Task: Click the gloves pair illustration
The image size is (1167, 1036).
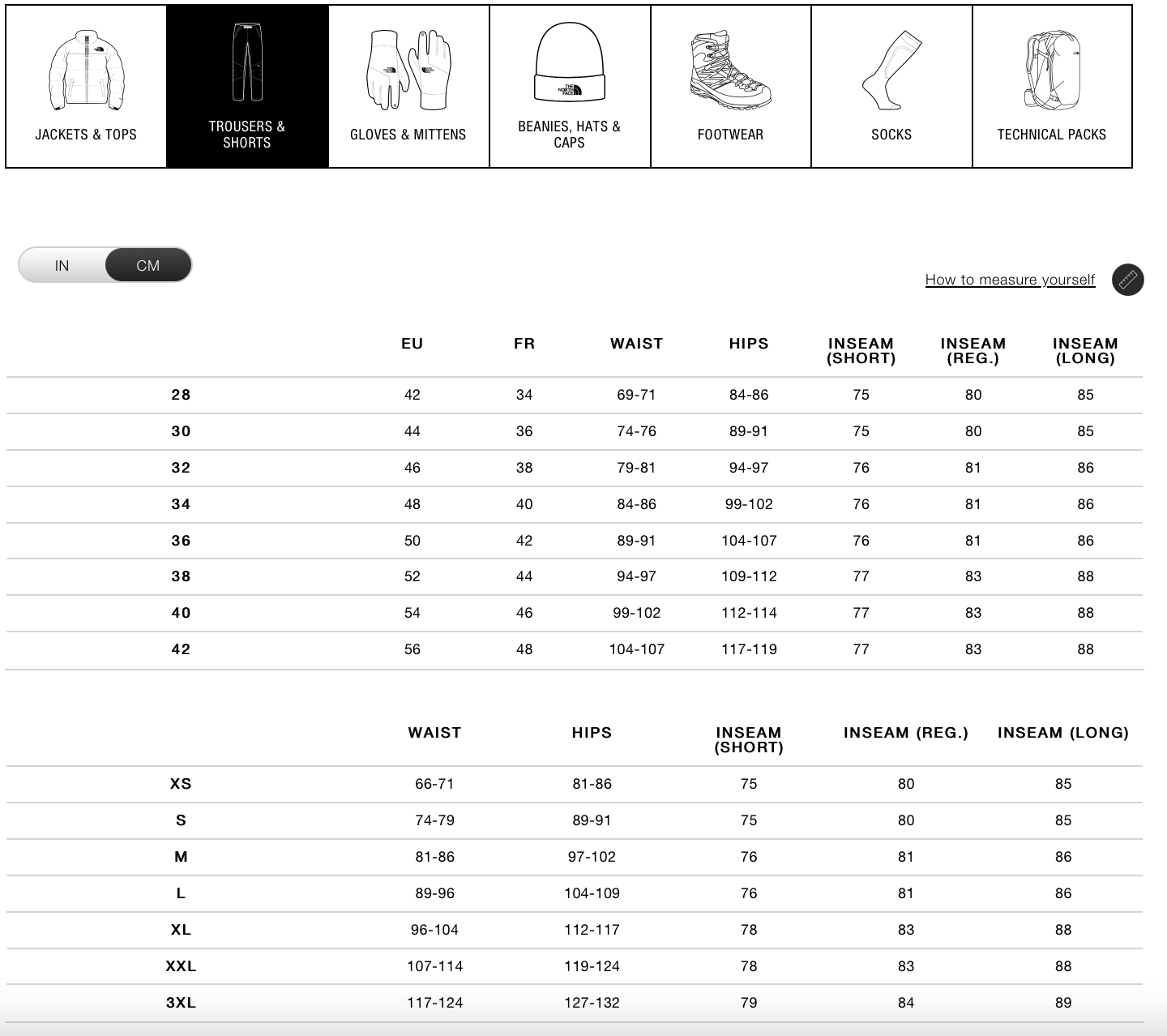Action: [408, 71]
